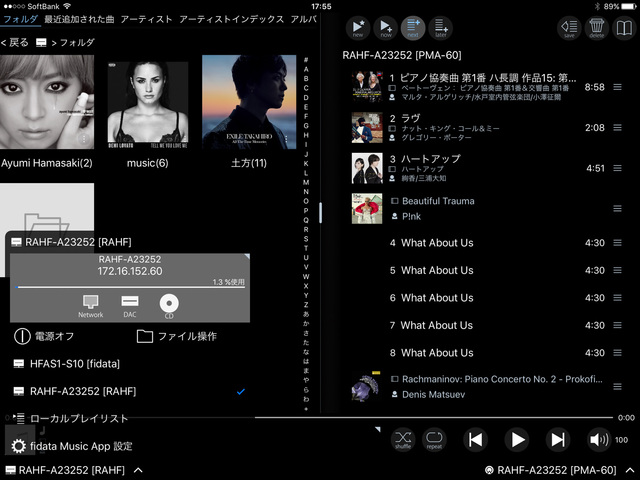The height and width of the screenshot is (480, 640).
Task: Select Rachmaninov Piano Concerto No. 2 row
Action: click(487, 386)
